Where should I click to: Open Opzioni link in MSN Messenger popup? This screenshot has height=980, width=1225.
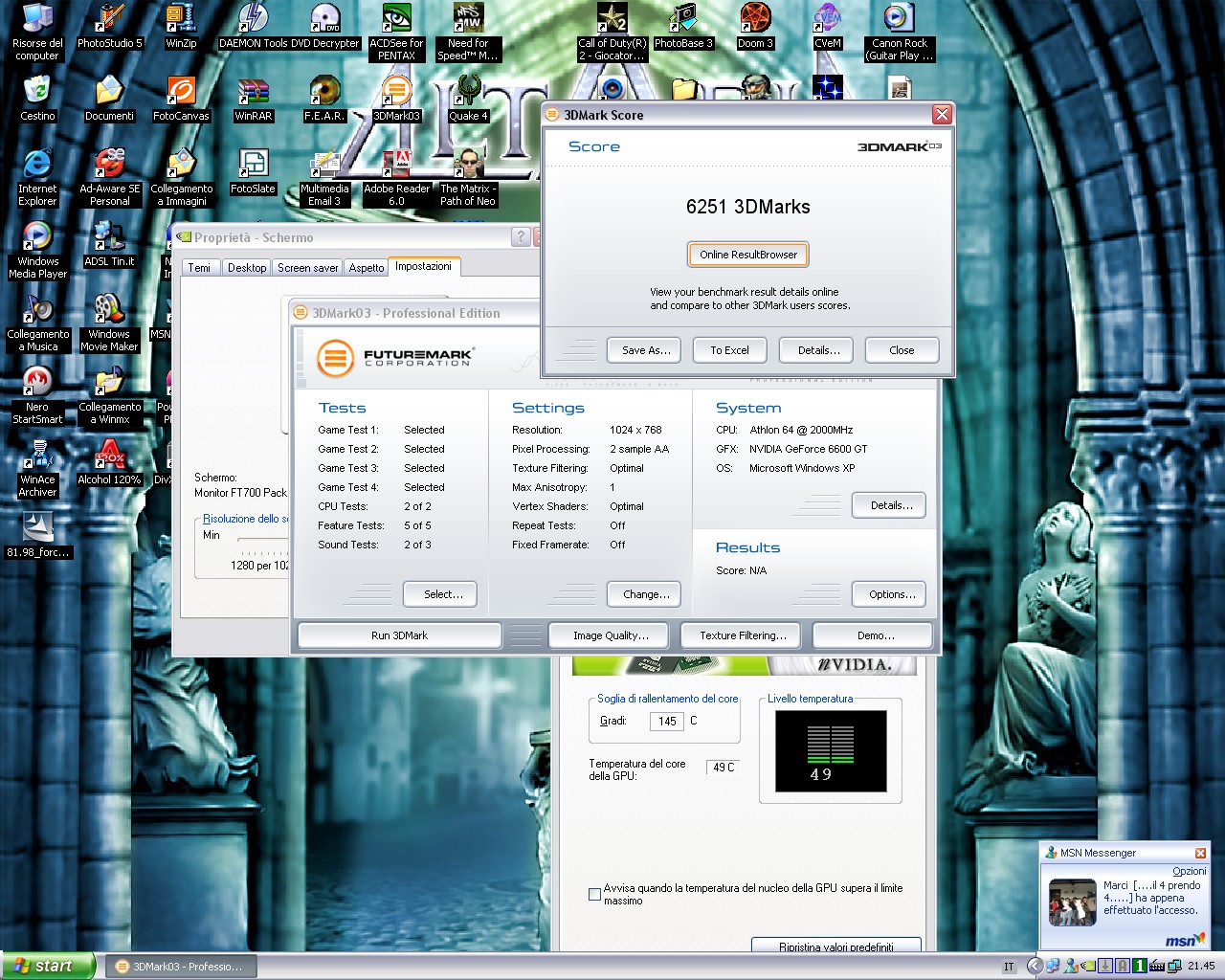pos(1190,871)
